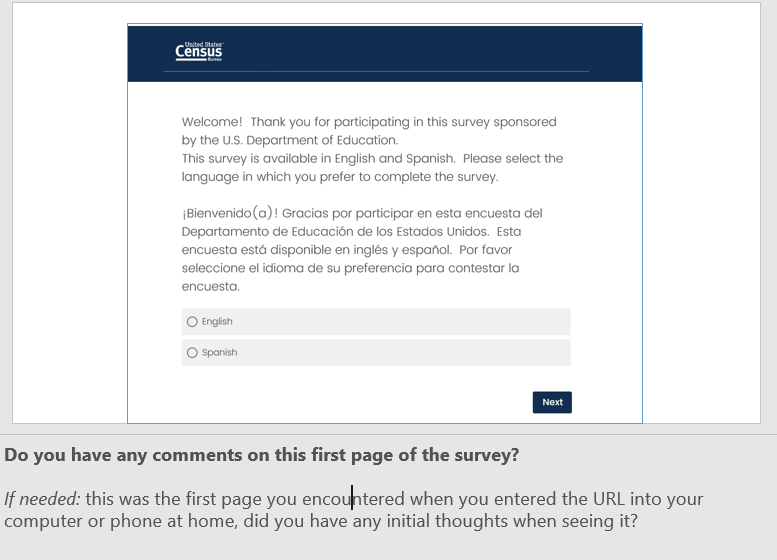Click the 'seleccione el idioma de su preferencia' line
Viewport: 777px width, 560px height.
350,268
